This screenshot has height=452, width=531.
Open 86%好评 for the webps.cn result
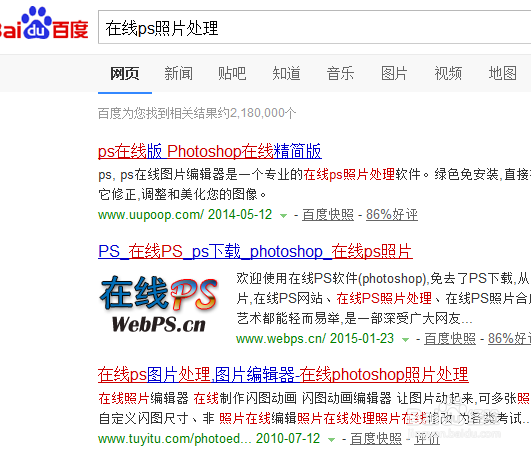click(509, 339)
